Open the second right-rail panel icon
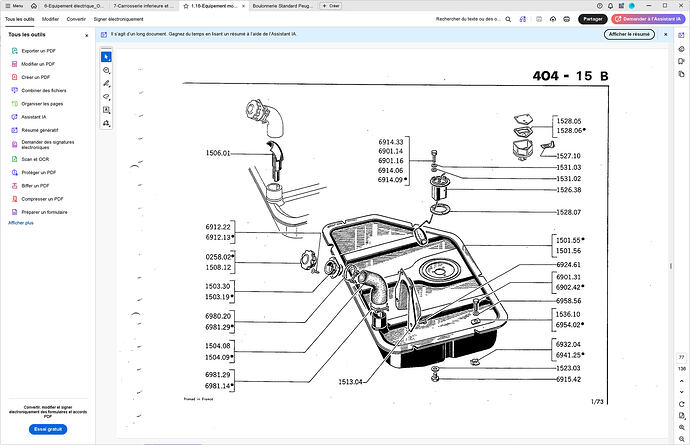690x445 pixels. pyautogui.click(x=682, y=49)
